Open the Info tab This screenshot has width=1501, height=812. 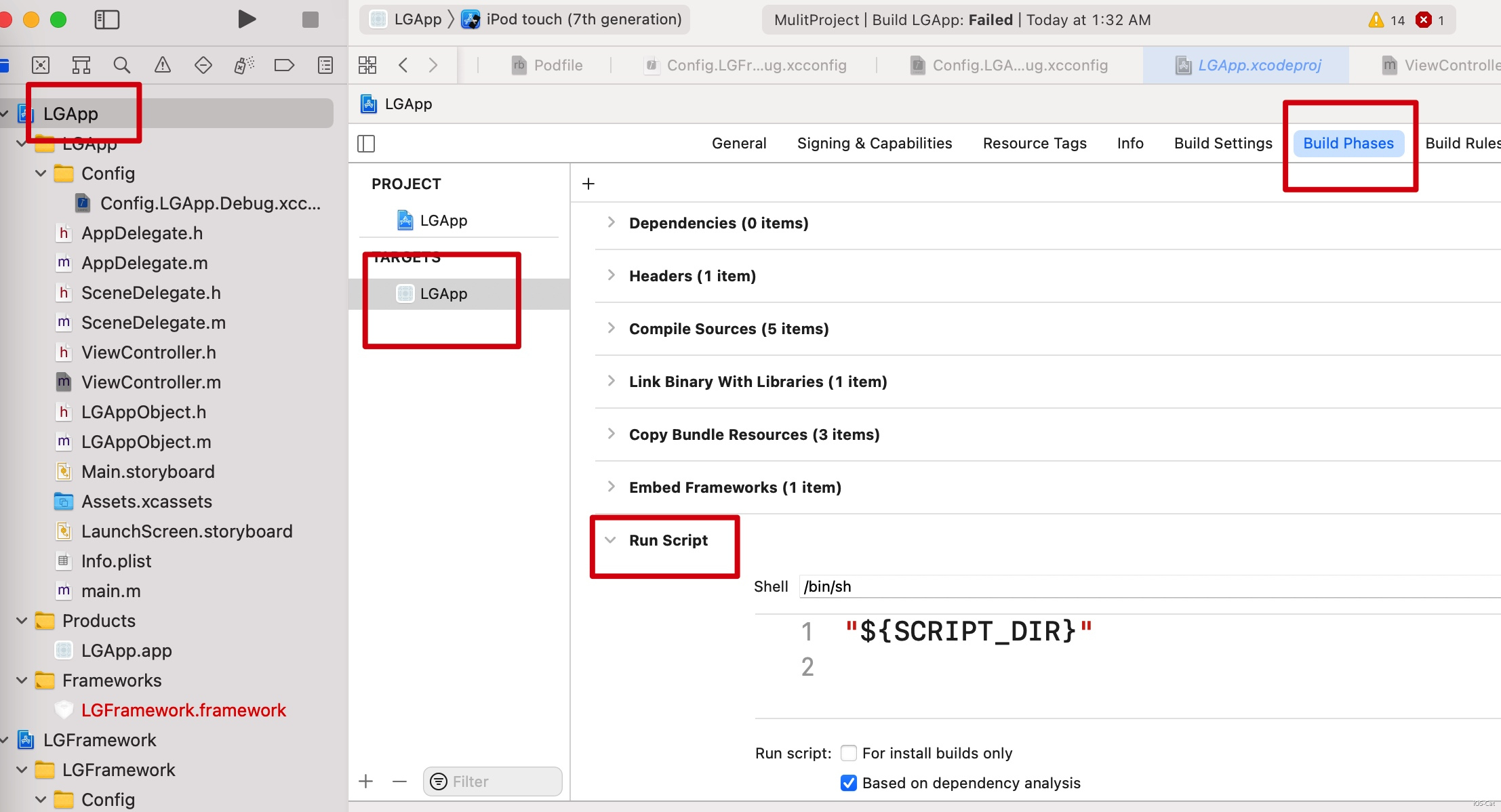(x=1130, y=143)
